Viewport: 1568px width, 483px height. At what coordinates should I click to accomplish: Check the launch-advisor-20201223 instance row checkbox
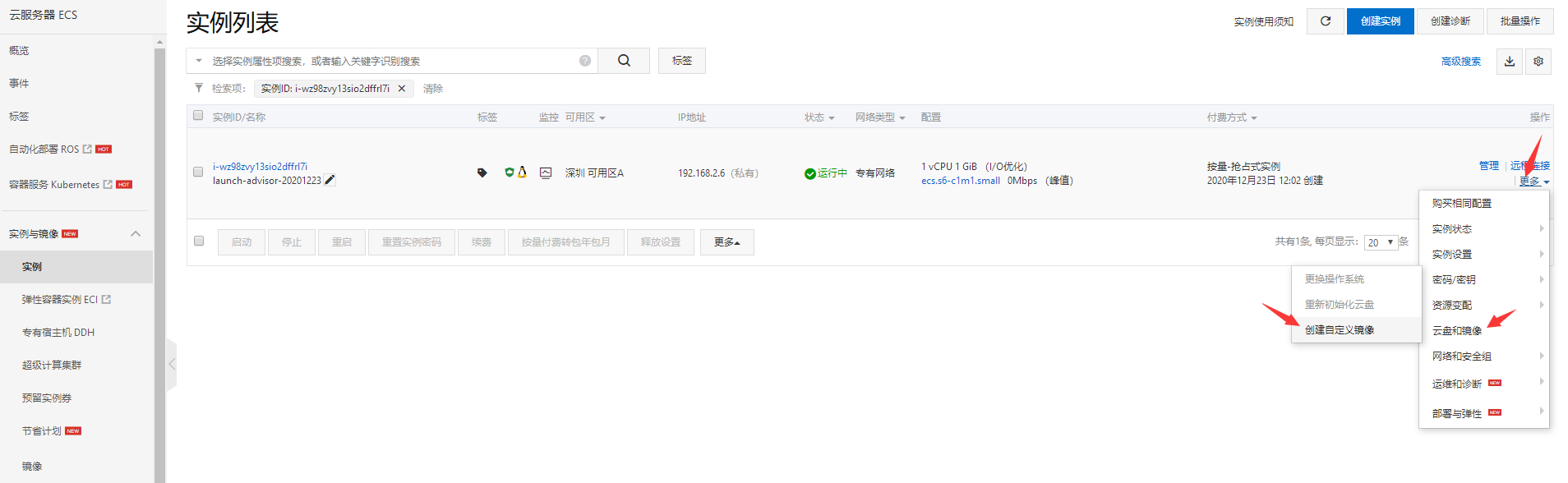coord(198,172)
